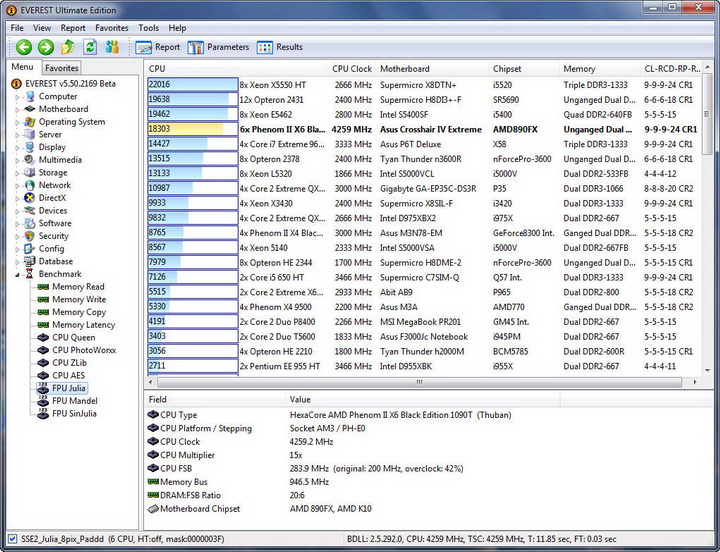Select the Software icon in tree

click(30, 223)
